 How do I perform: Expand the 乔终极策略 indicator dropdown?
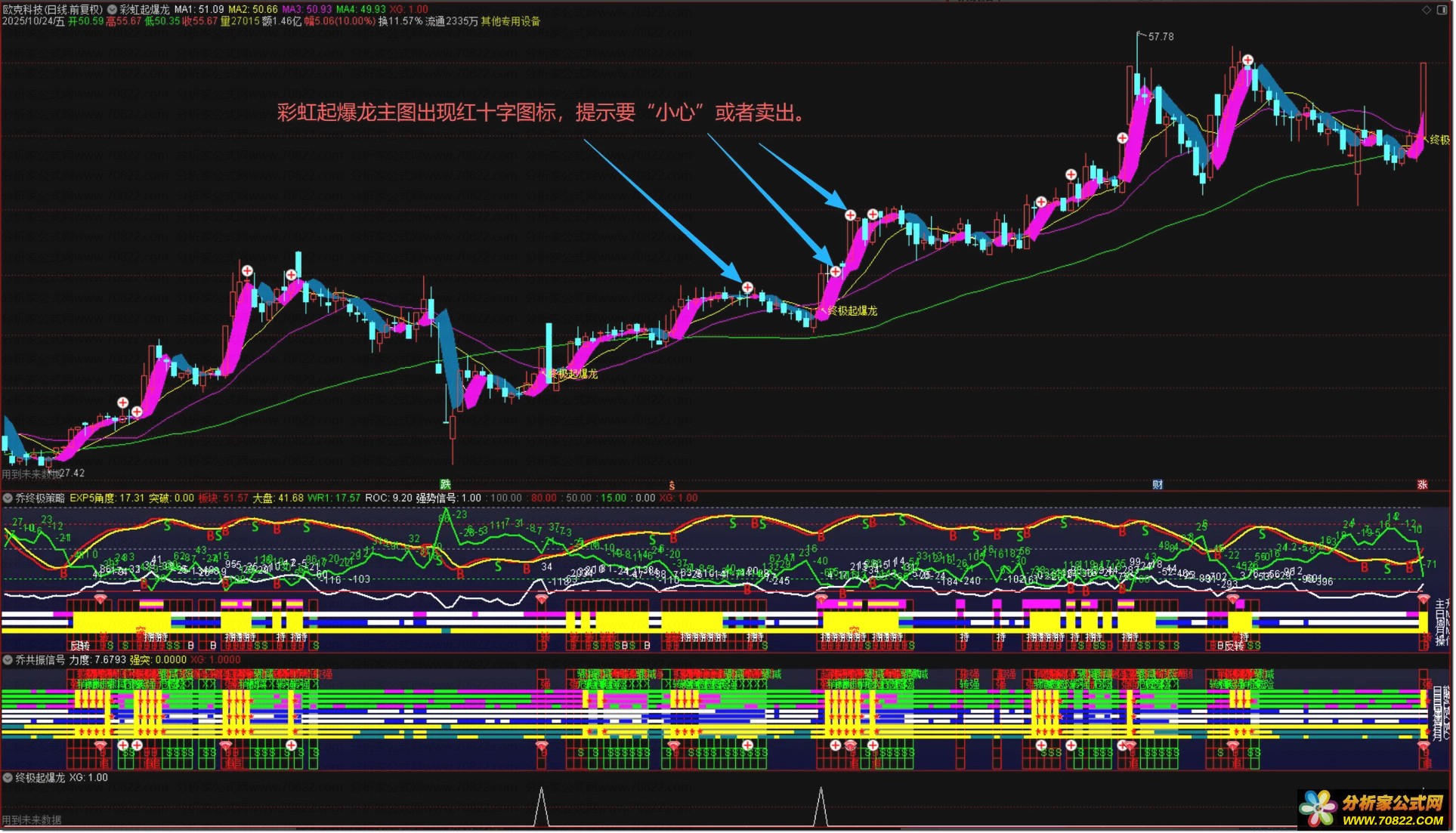(8, 499)
